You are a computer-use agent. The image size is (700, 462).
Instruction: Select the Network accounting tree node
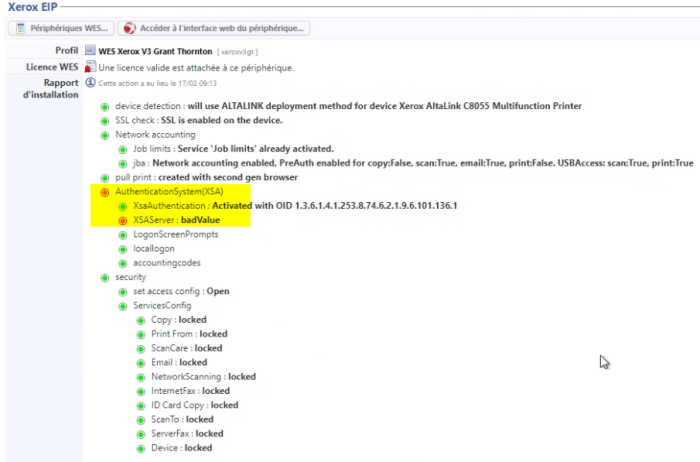pos(155,134)
